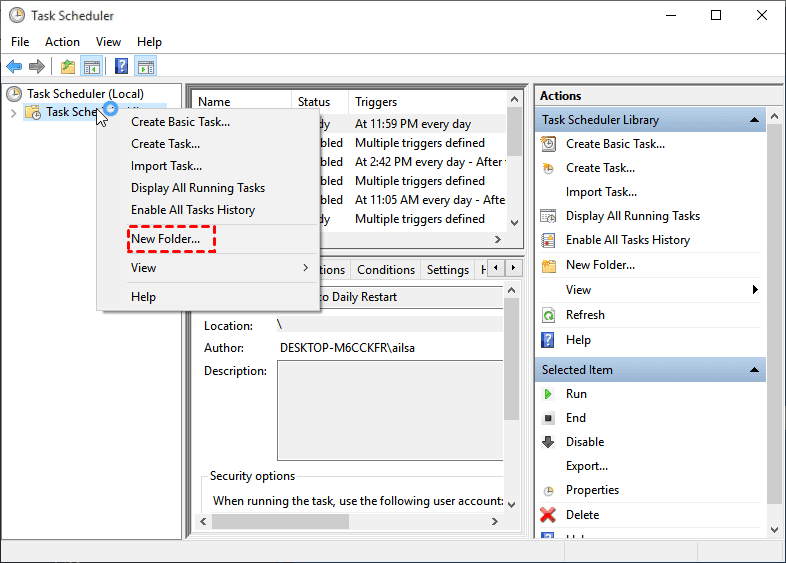Click Refresh in Actions pane

(585, 315)
